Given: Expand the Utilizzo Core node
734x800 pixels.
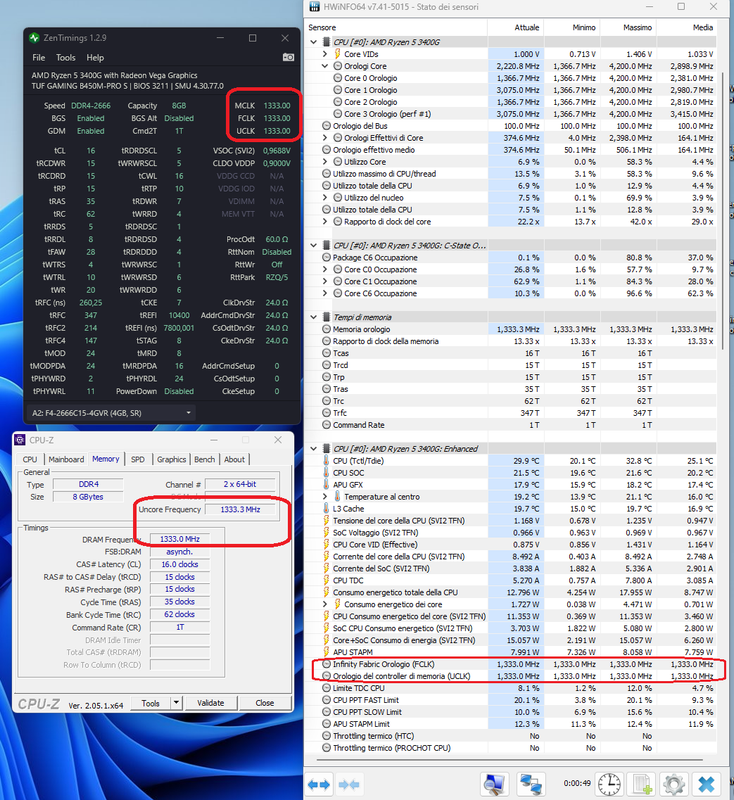Looking at the screenshot, I should (x=325, y=162).
